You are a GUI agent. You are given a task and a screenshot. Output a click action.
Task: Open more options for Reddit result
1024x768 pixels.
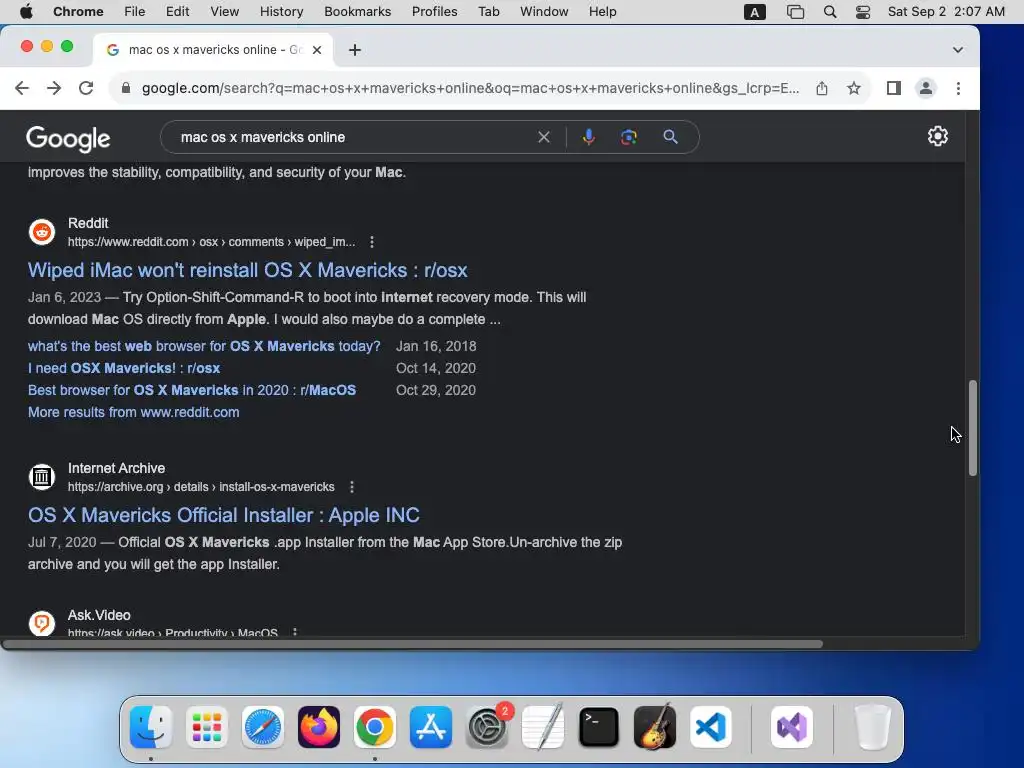coord(372,242)
